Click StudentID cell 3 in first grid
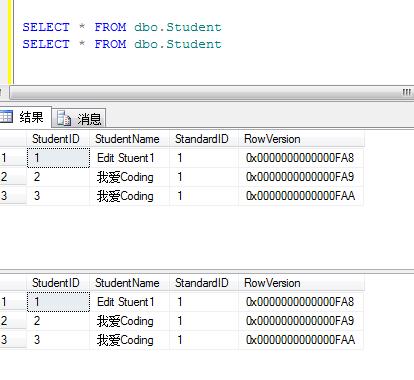Screen dimensions: 414x380 58,196
